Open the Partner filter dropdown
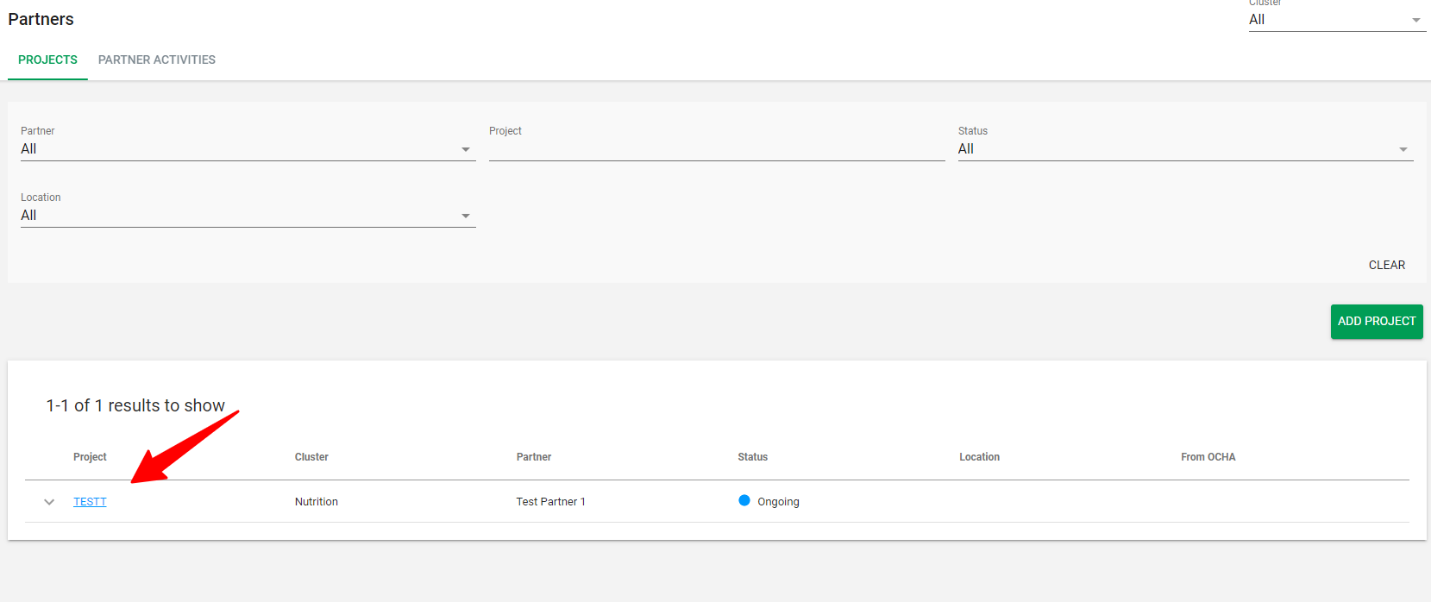Screen dimensions: 1431x602 coord(248,149)
